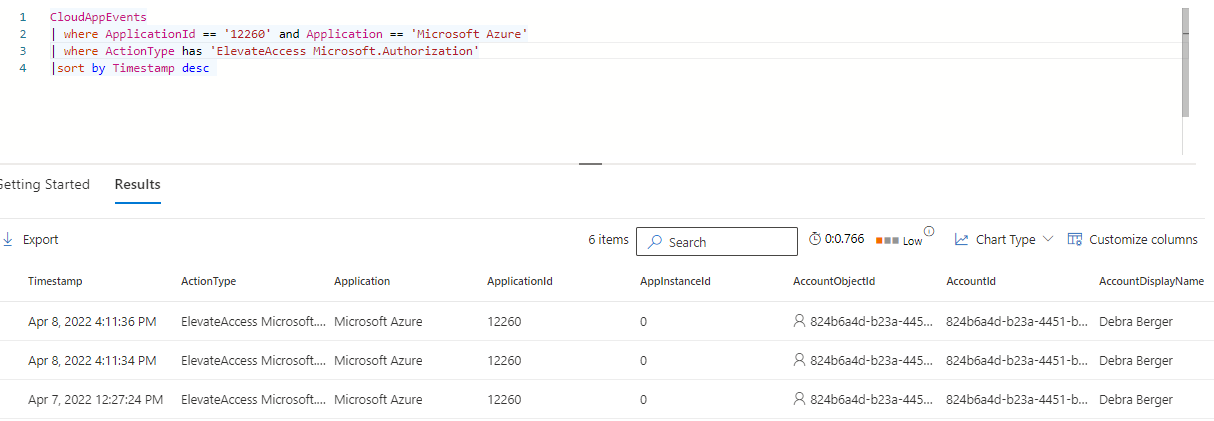Click the query run time clock icon
Screen dimensions: 1214x421
pos(815,240)
